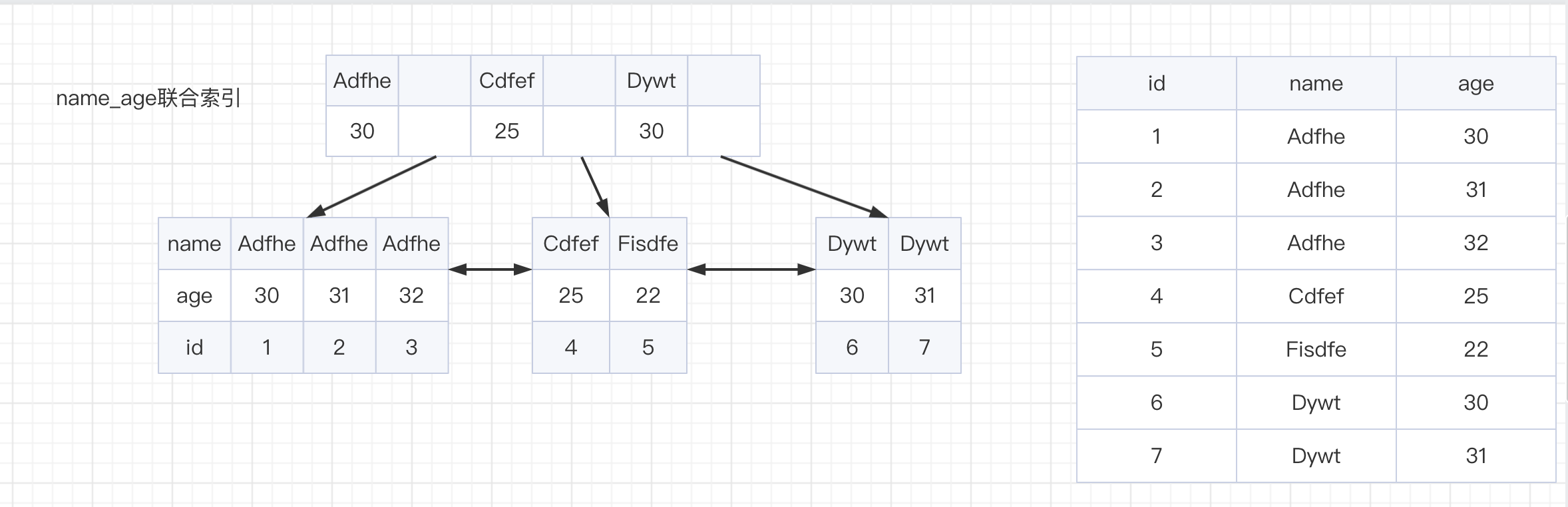Image resolution: width=1568 pixels, height=507 pixels.
Task: Click the Adfhe cell in root node
Action: click(362, 81)
